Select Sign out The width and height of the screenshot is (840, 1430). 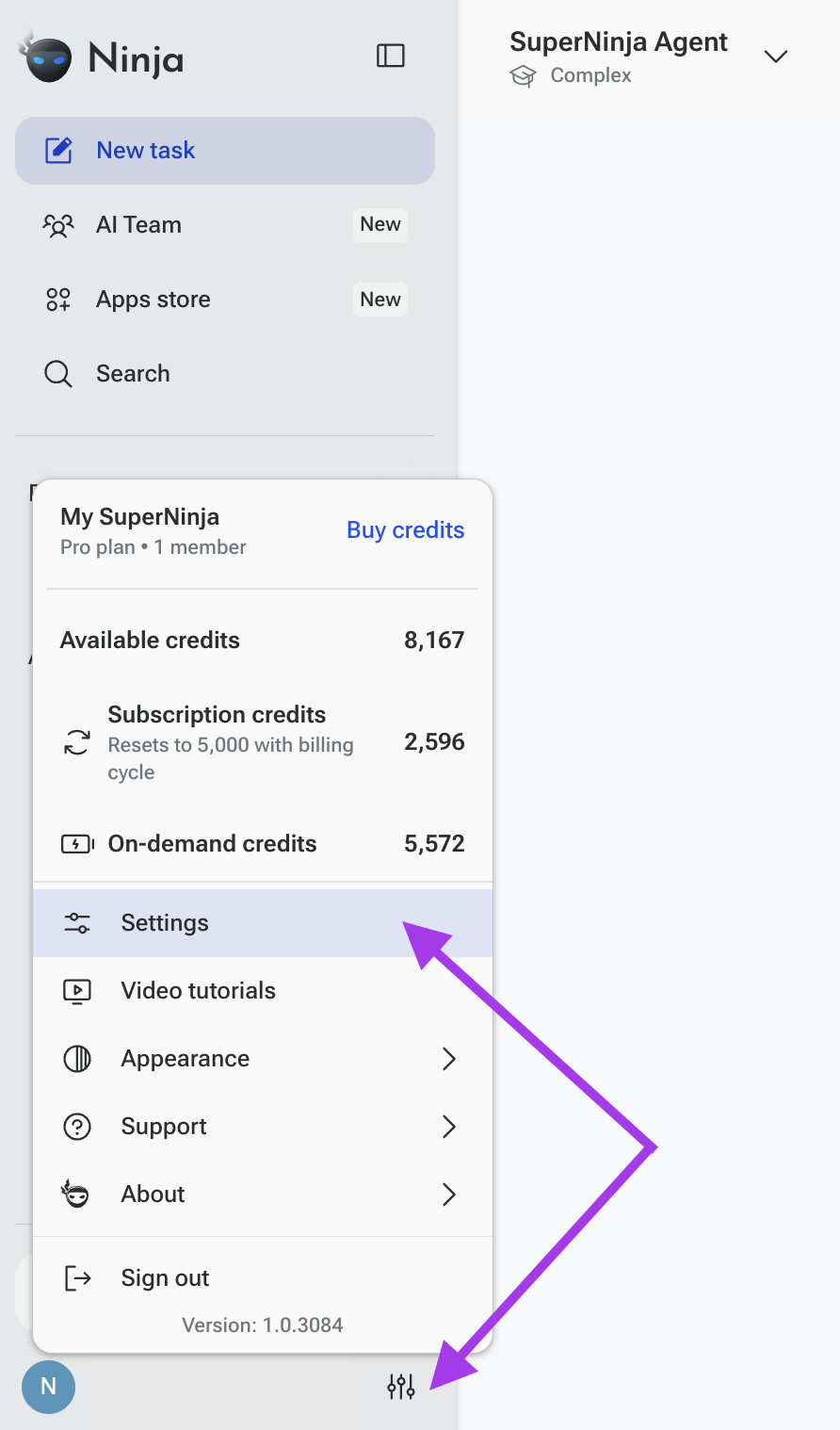(263, 1278)
